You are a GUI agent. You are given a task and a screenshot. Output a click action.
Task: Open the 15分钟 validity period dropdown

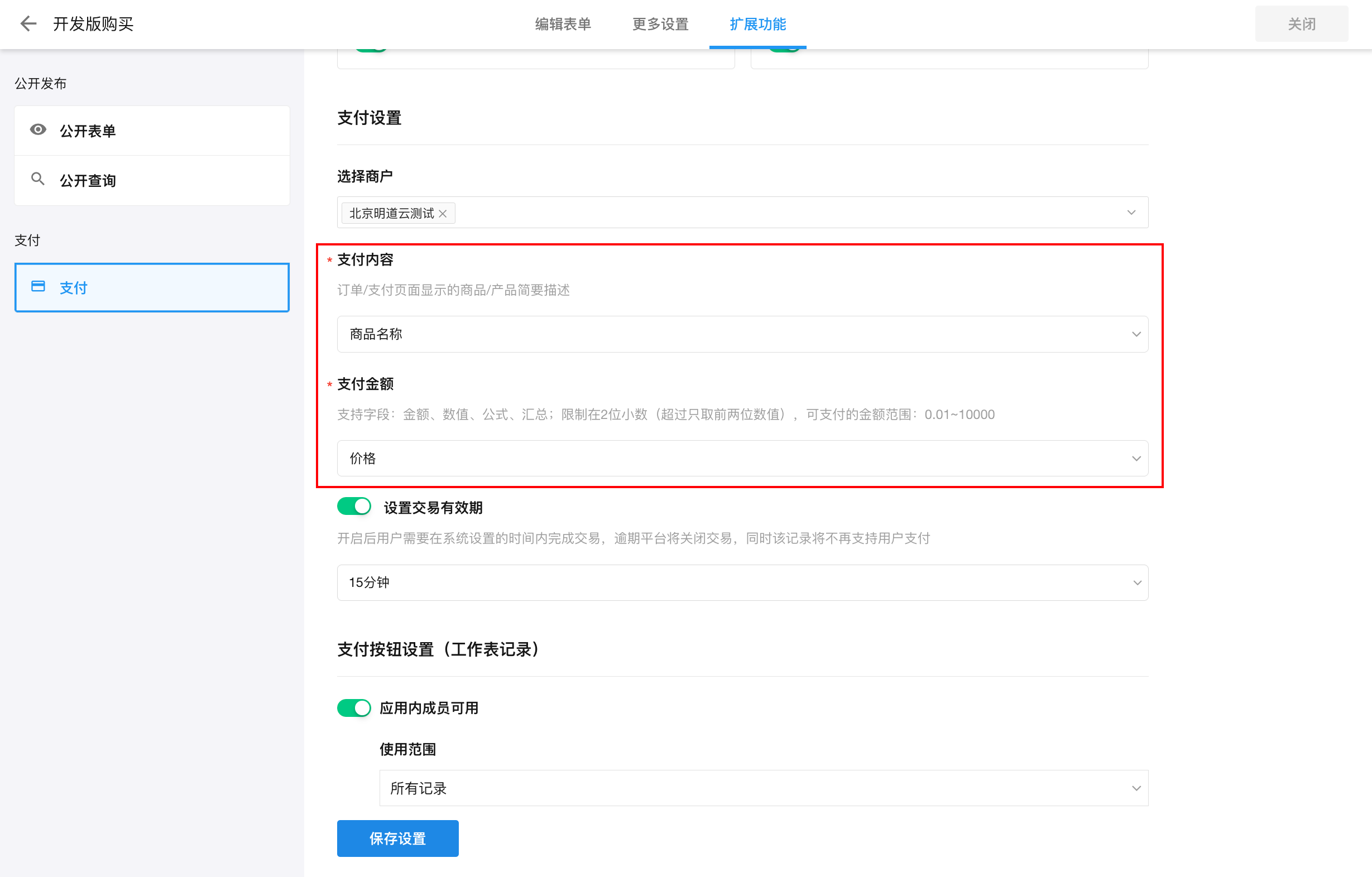(x=742, y=582)
